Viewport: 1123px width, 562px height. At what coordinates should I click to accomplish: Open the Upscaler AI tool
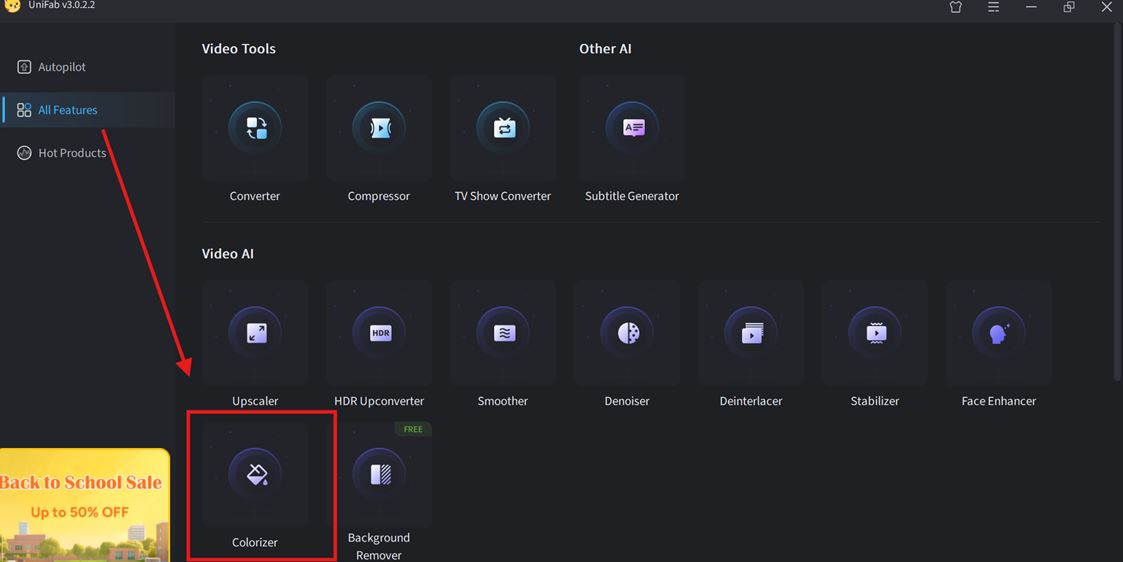pyautogui.click(x=255, y=334)
